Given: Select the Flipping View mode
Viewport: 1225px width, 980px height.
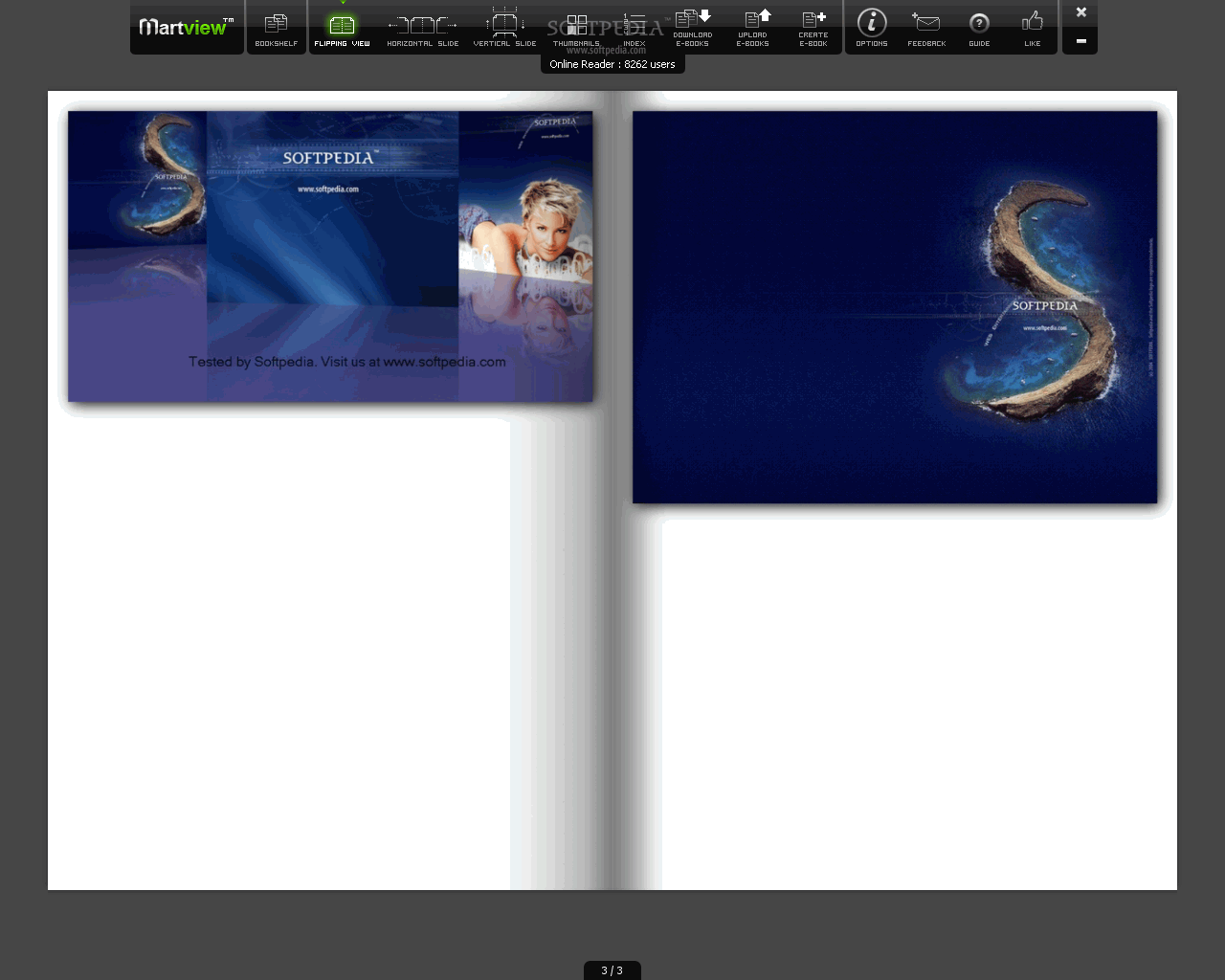Looking at the screenshot, I should tap(342, 29).
